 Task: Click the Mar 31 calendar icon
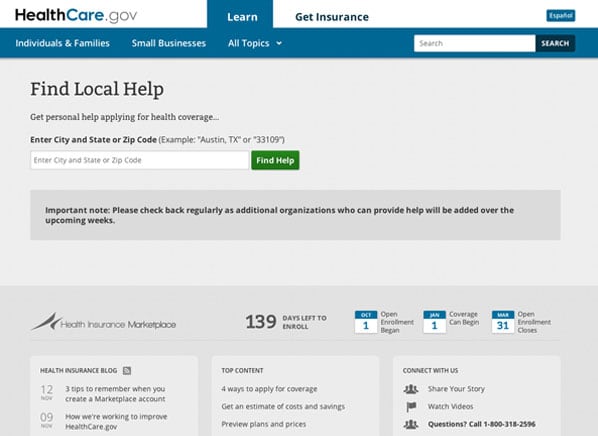[503, 322]
